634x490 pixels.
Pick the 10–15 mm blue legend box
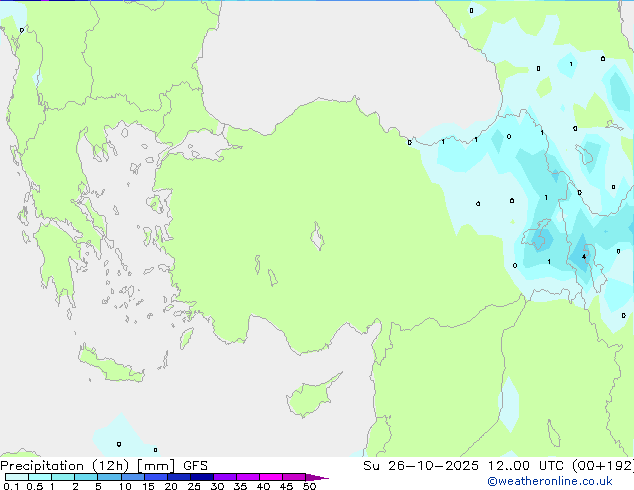[133, 477]
